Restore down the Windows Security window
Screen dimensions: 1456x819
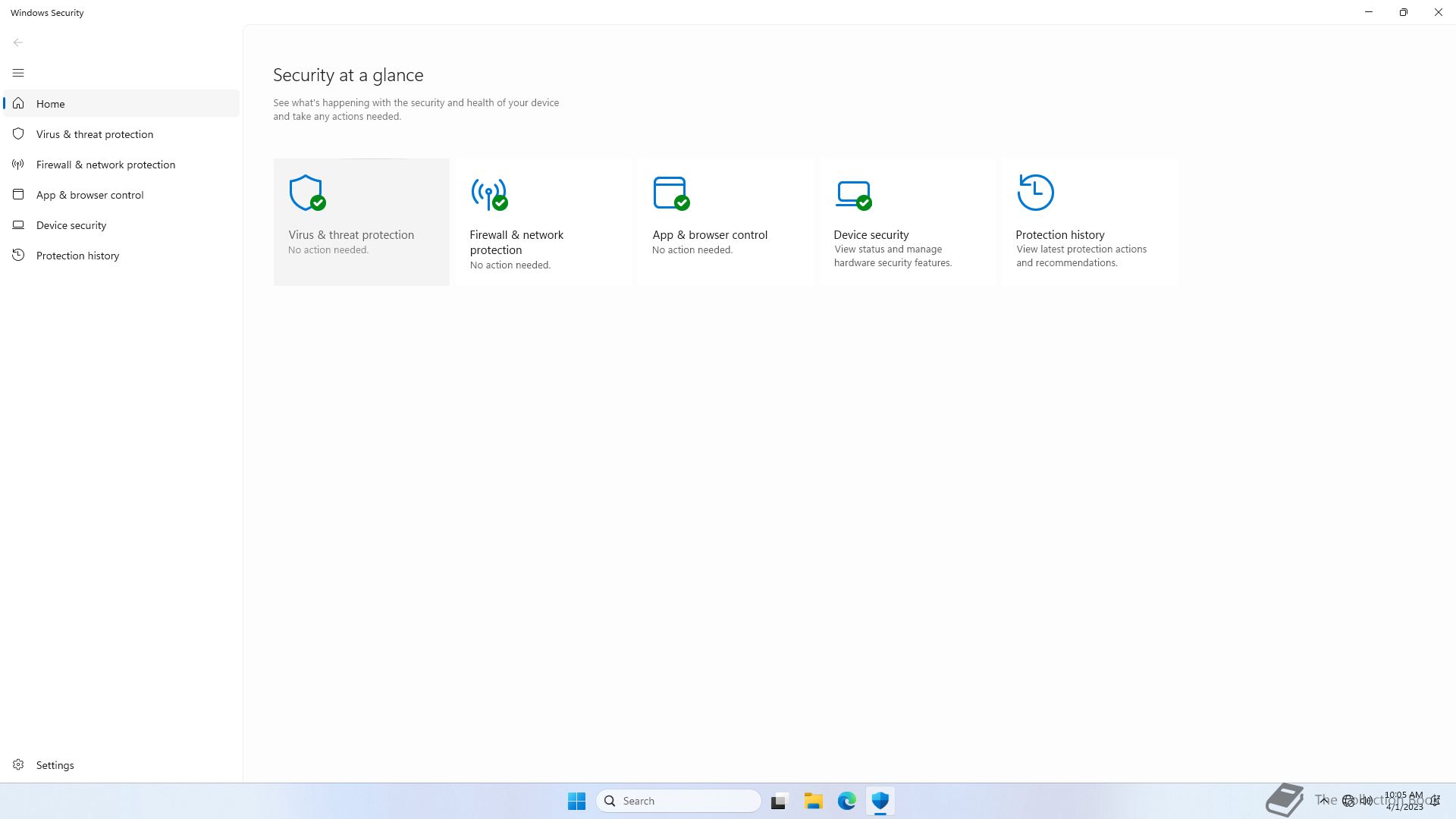tap(1404, 12)
